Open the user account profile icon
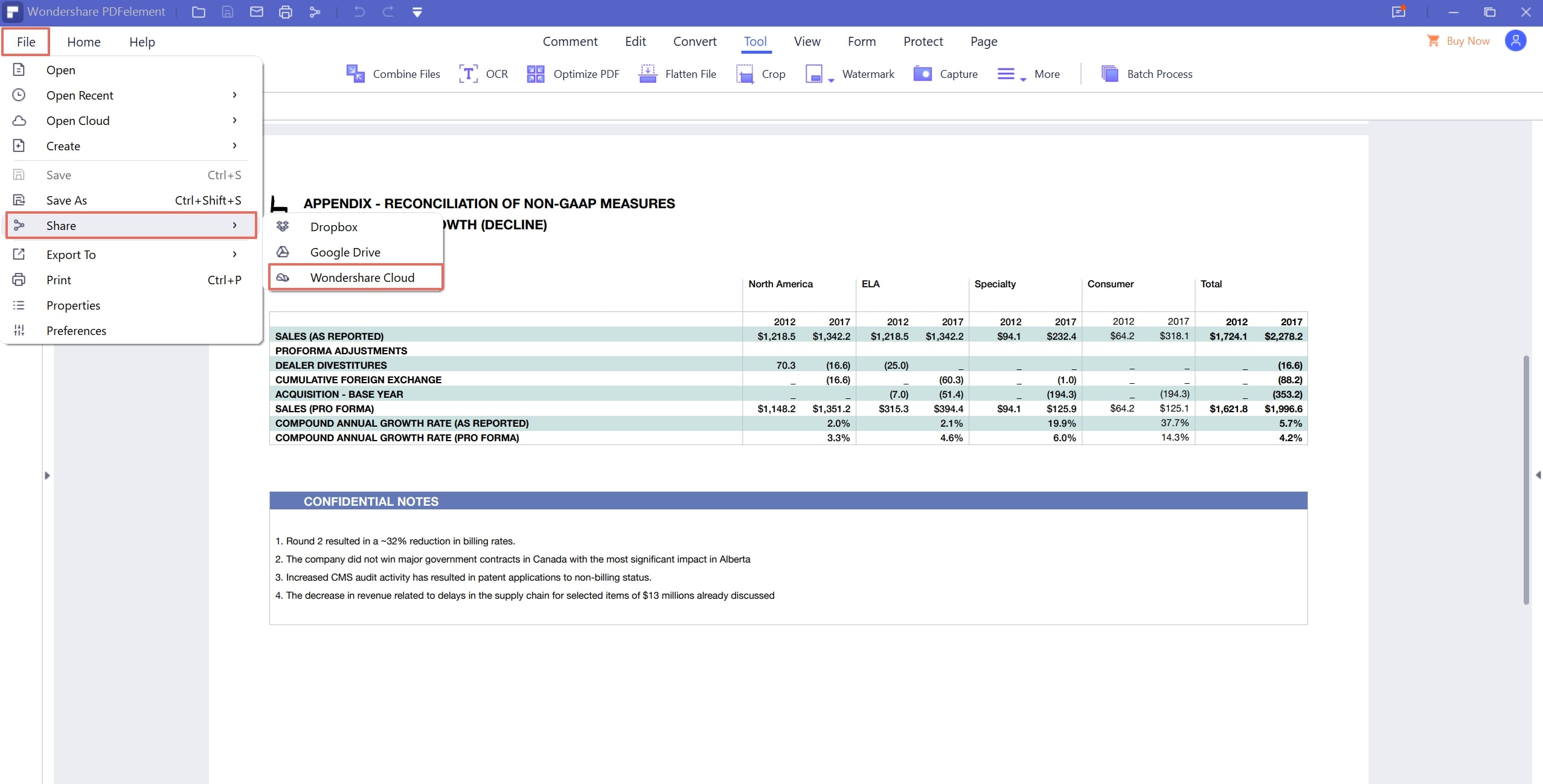 (x=1515, y=41)
